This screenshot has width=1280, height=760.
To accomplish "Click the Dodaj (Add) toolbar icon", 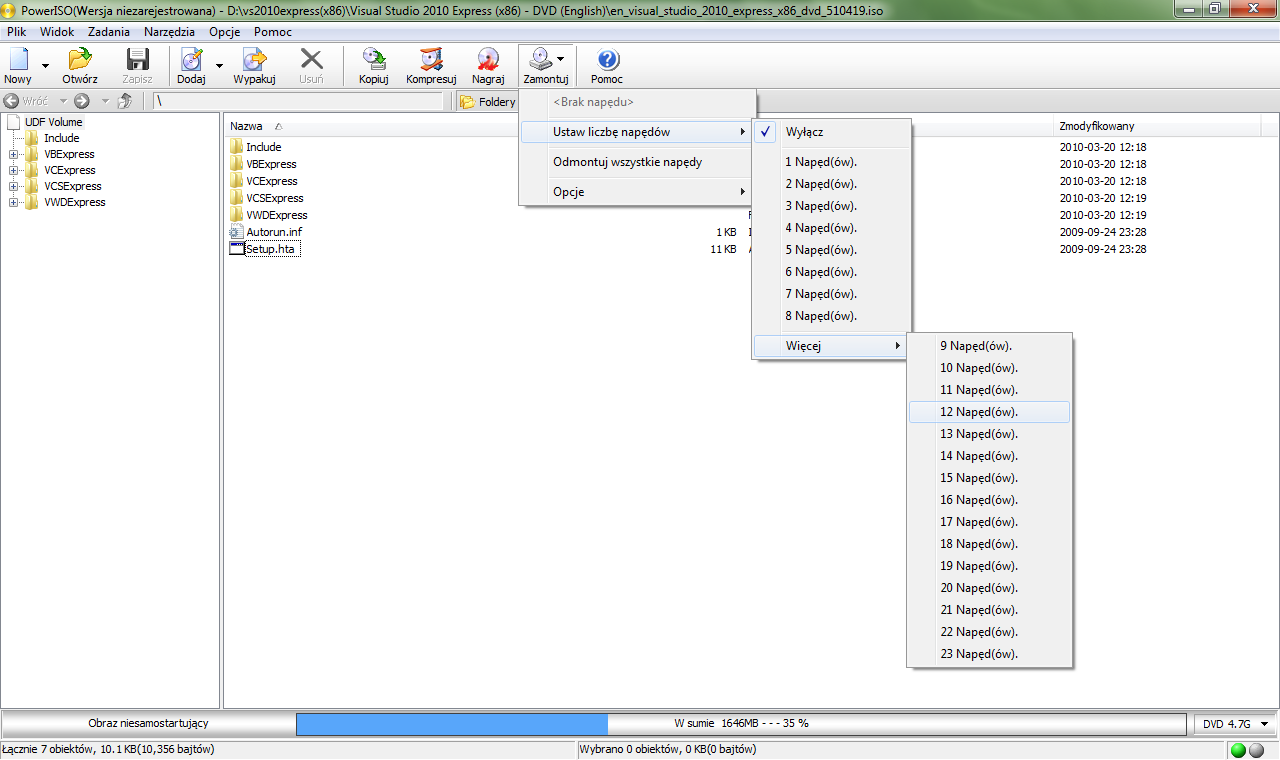I will pos(190,60).
